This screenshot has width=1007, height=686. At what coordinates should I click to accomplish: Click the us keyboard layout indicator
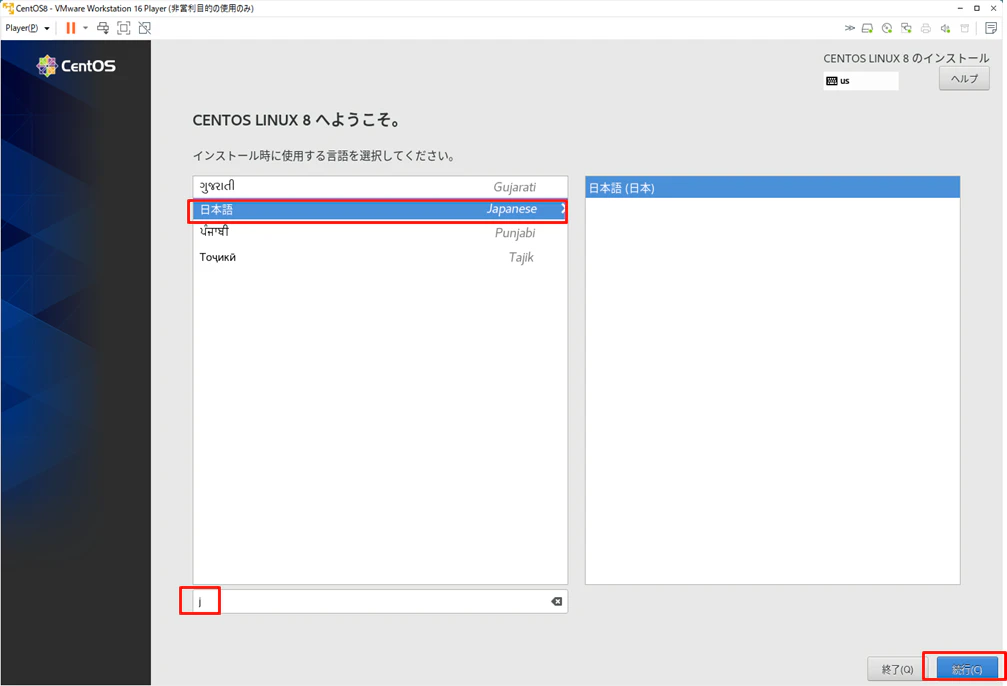861,81
